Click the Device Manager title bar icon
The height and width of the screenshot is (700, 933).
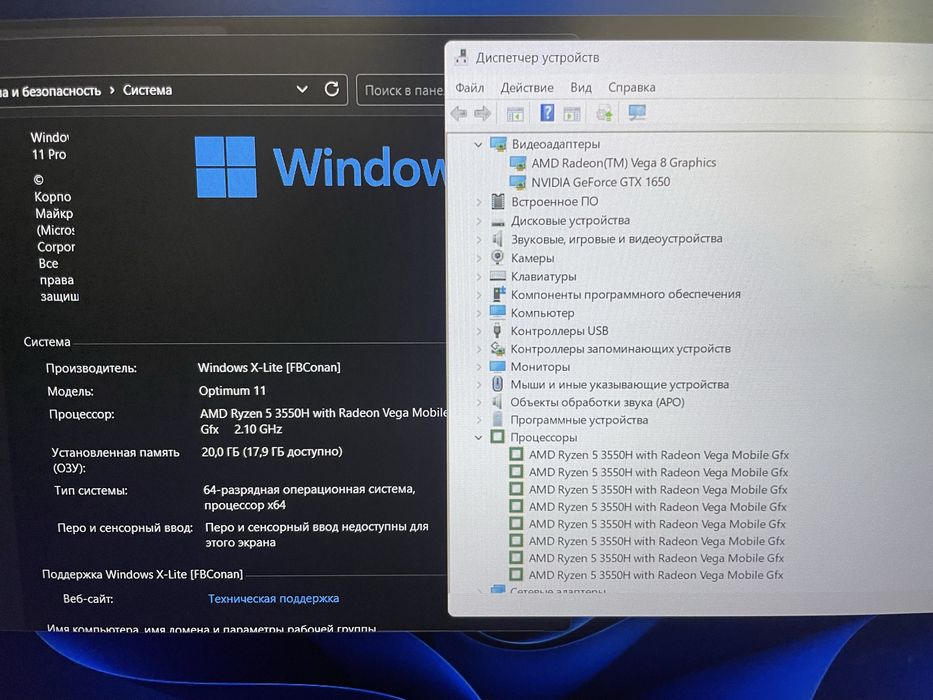click(461, 57)
